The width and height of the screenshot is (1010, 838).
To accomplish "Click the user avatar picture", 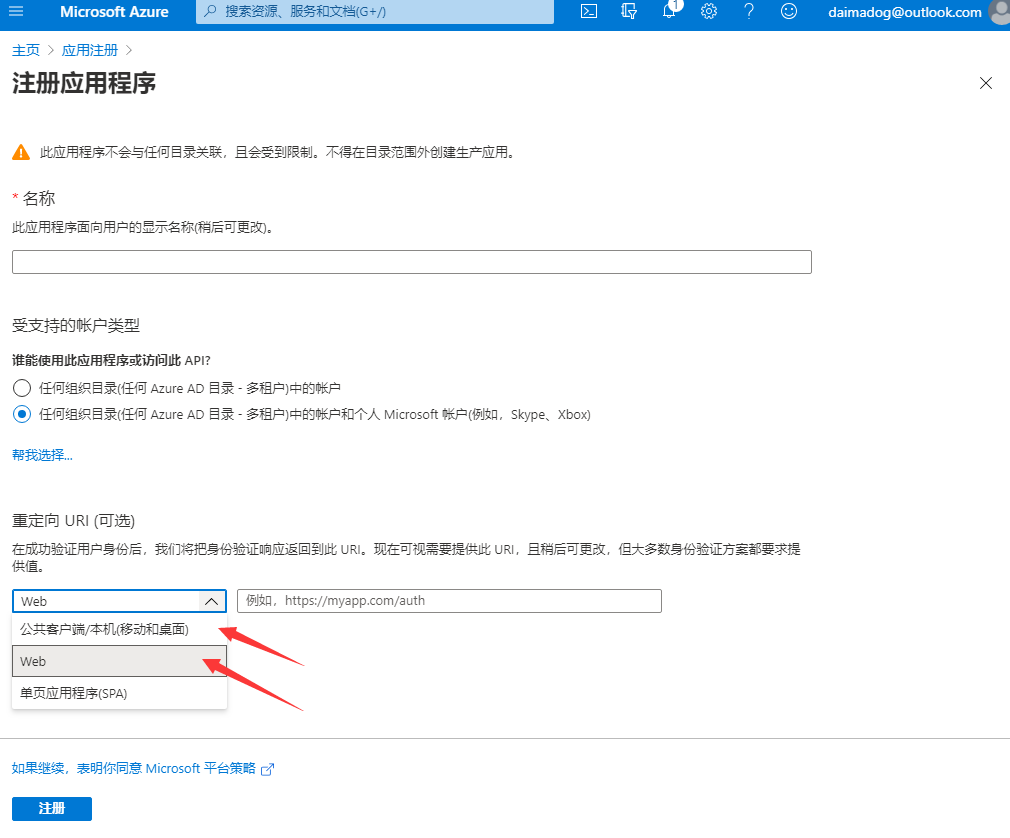I will 1000,12.
